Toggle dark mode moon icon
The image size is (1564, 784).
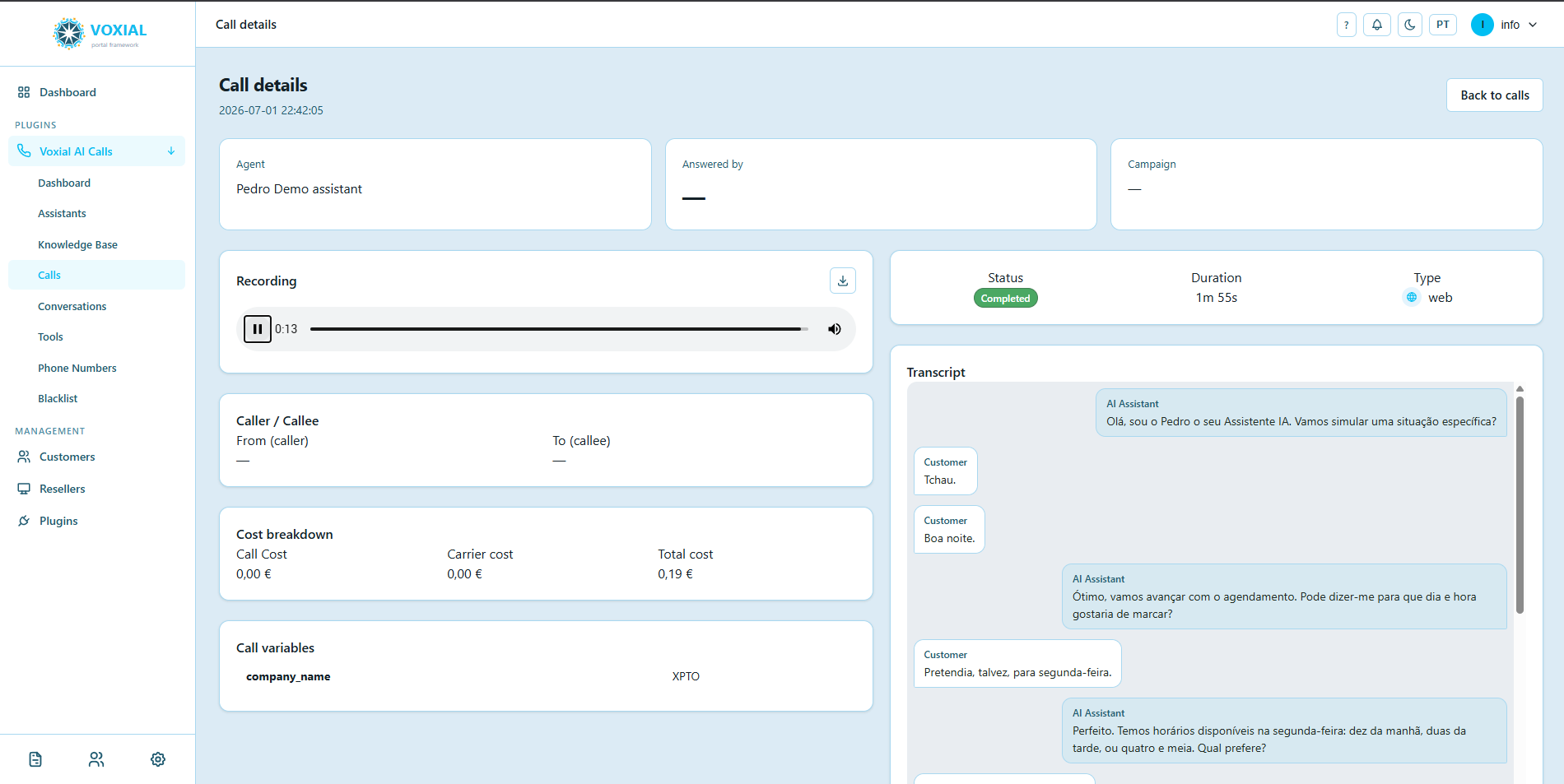point(1410,25)
